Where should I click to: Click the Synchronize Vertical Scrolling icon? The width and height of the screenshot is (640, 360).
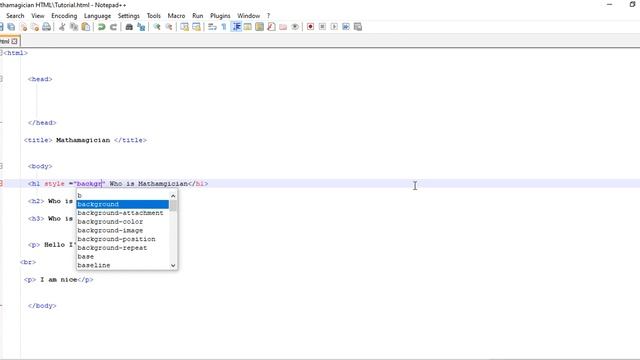coord(184,27)
